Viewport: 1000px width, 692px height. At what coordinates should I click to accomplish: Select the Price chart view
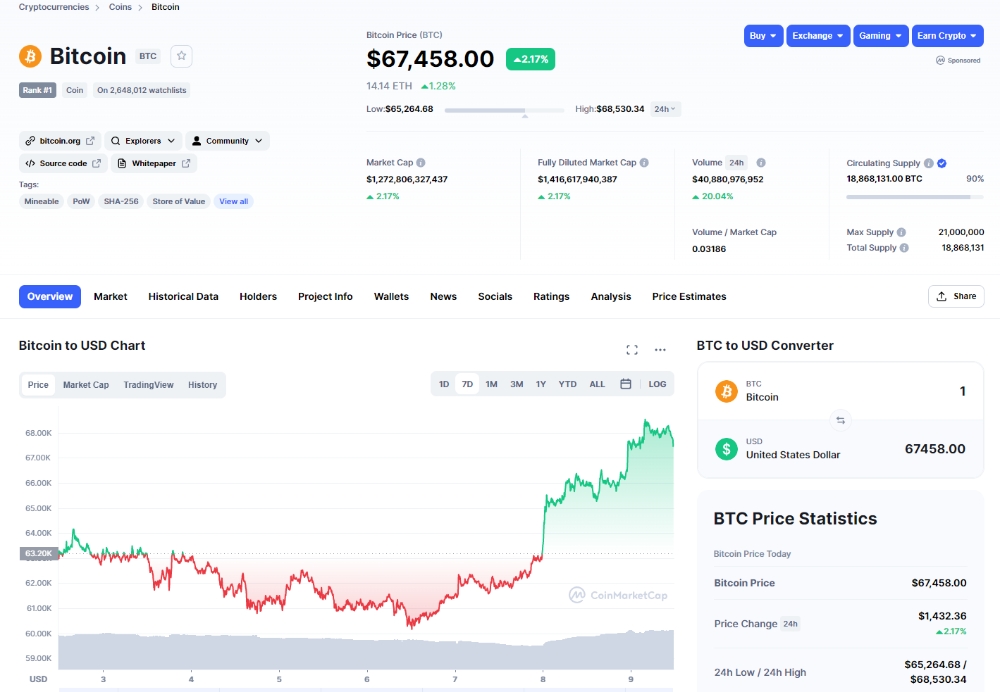38,385
